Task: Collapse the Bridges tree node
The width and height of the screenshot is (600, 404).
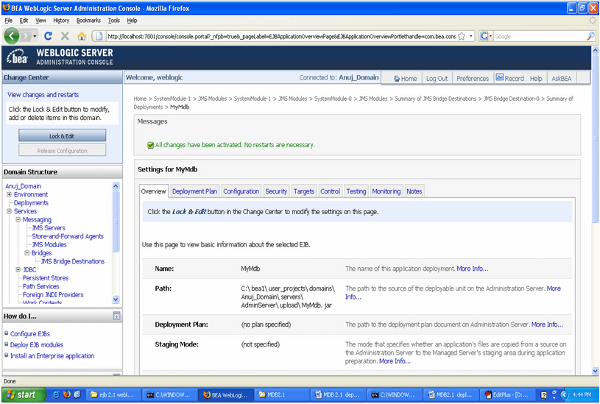Action: coord(27,253)
